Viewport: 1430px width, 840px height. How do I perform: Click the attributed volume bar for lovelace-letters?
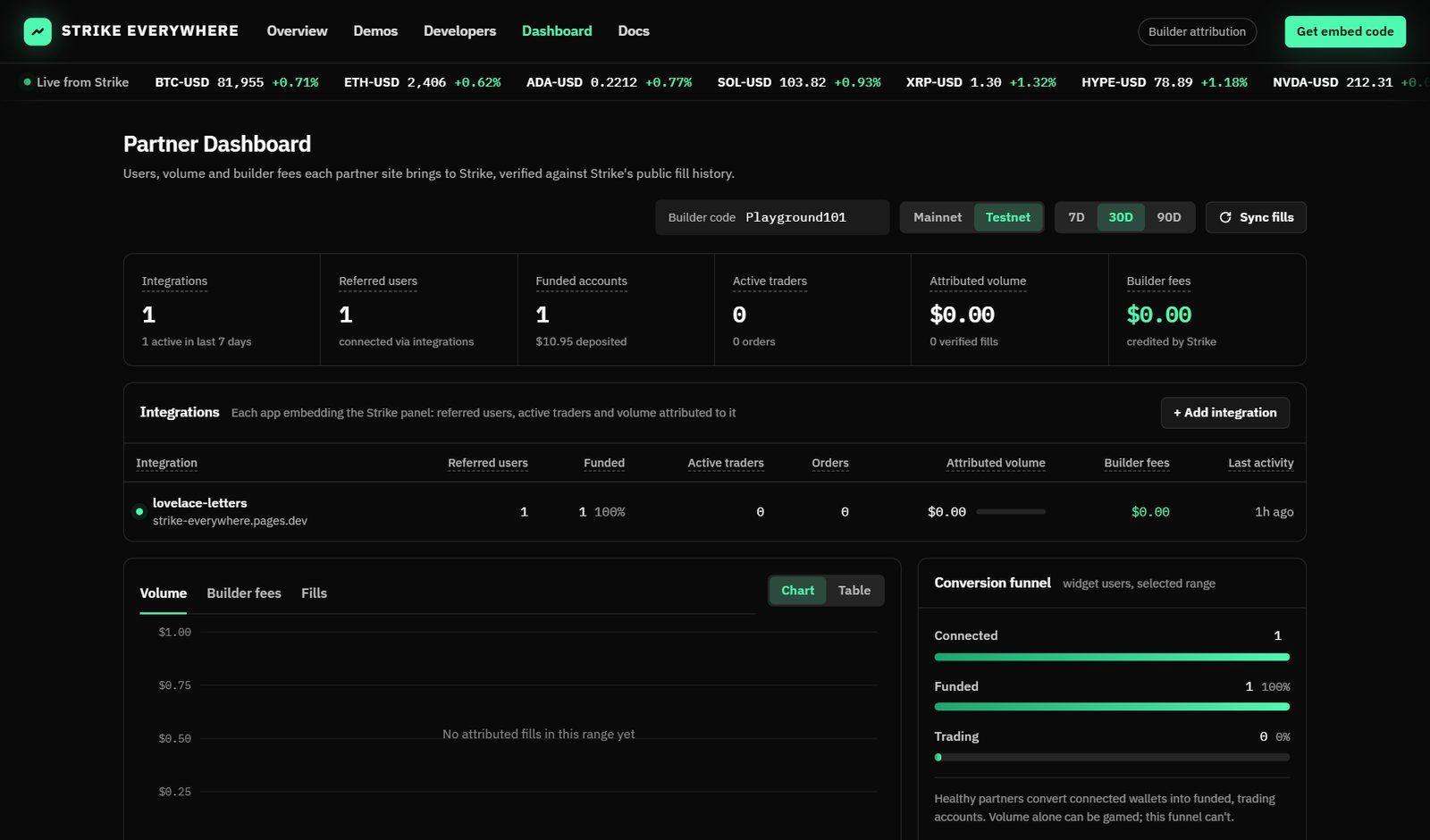tap(1011, 512)
